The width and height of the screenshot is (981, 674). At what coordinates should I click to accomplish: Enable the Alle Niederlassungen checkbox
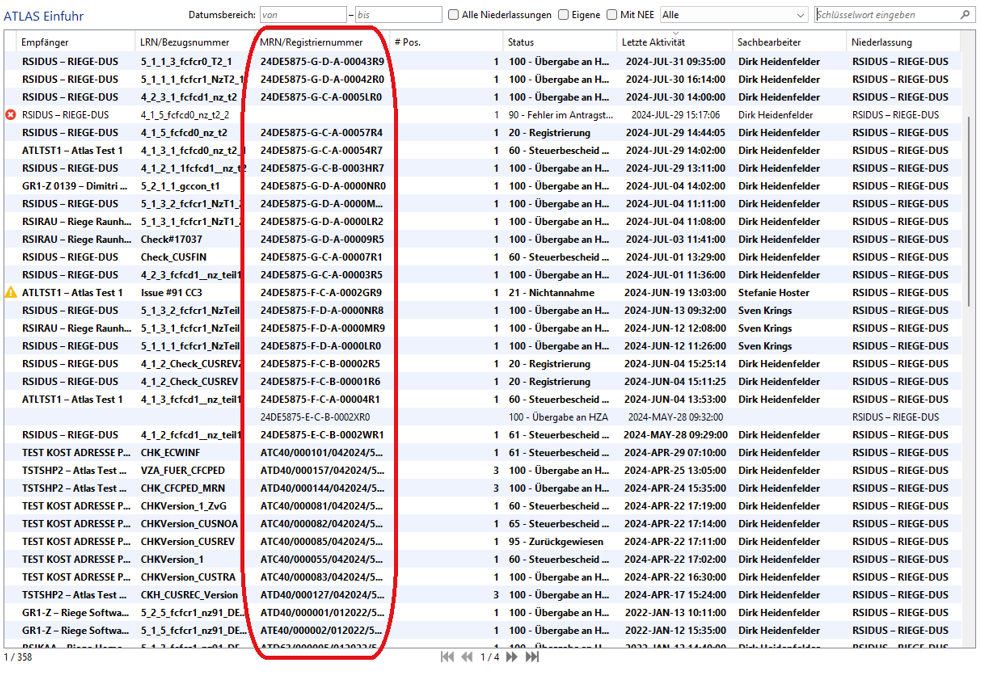[454, 15]
